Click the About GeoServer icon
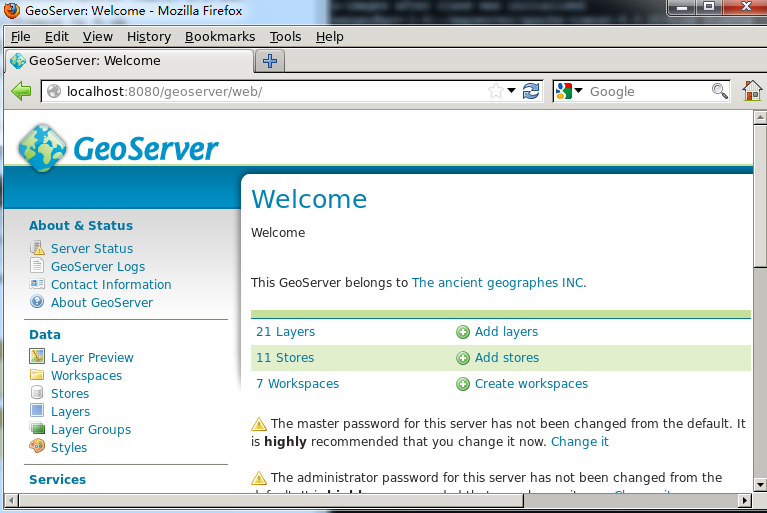767x513 pixels. pos(37,302)
